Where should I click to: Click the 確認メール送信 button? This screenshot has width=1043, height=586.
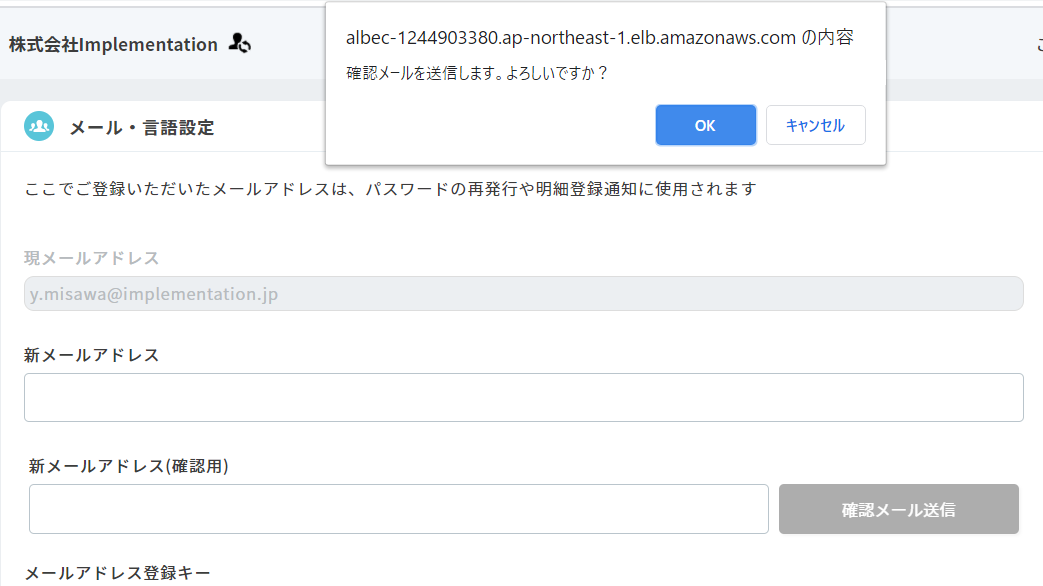(x=899, y=509)
